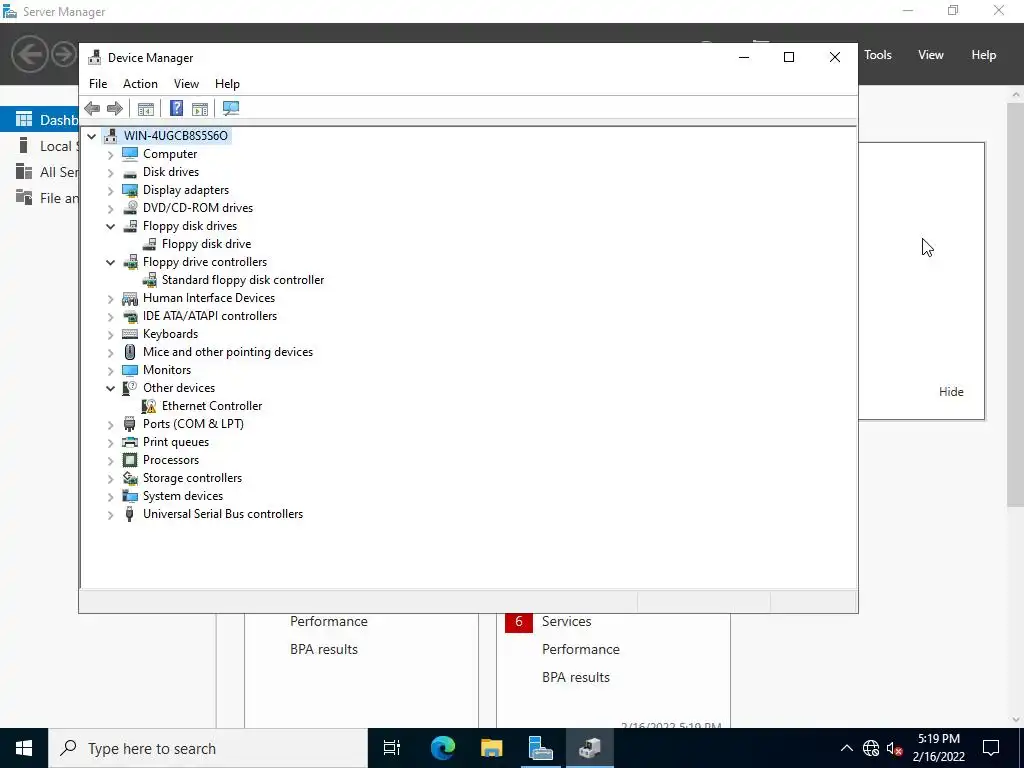Click the System devices icon

(130, 496)
